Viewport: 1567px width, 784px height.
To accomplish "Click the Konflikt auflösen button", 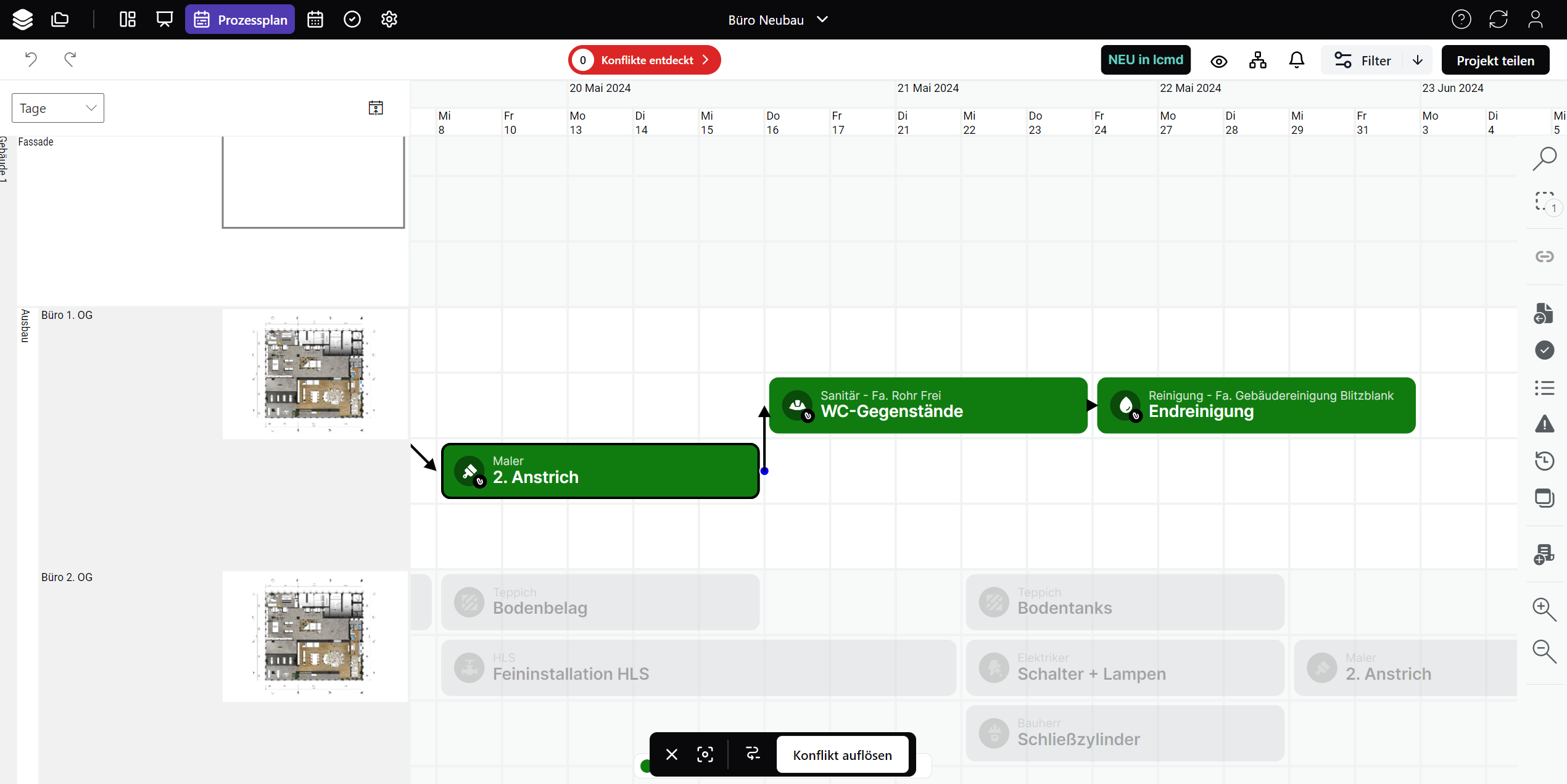I will pos(842,754).
